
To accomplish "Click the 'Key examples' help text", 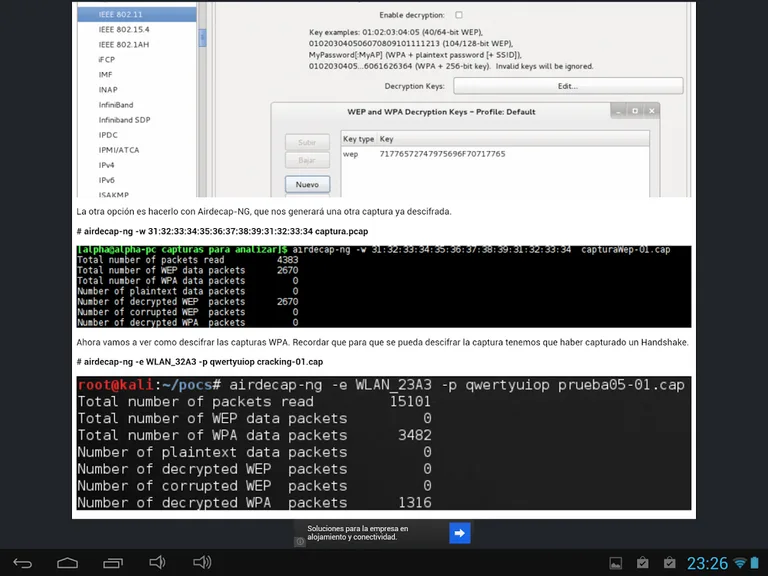I will [451, 49].
